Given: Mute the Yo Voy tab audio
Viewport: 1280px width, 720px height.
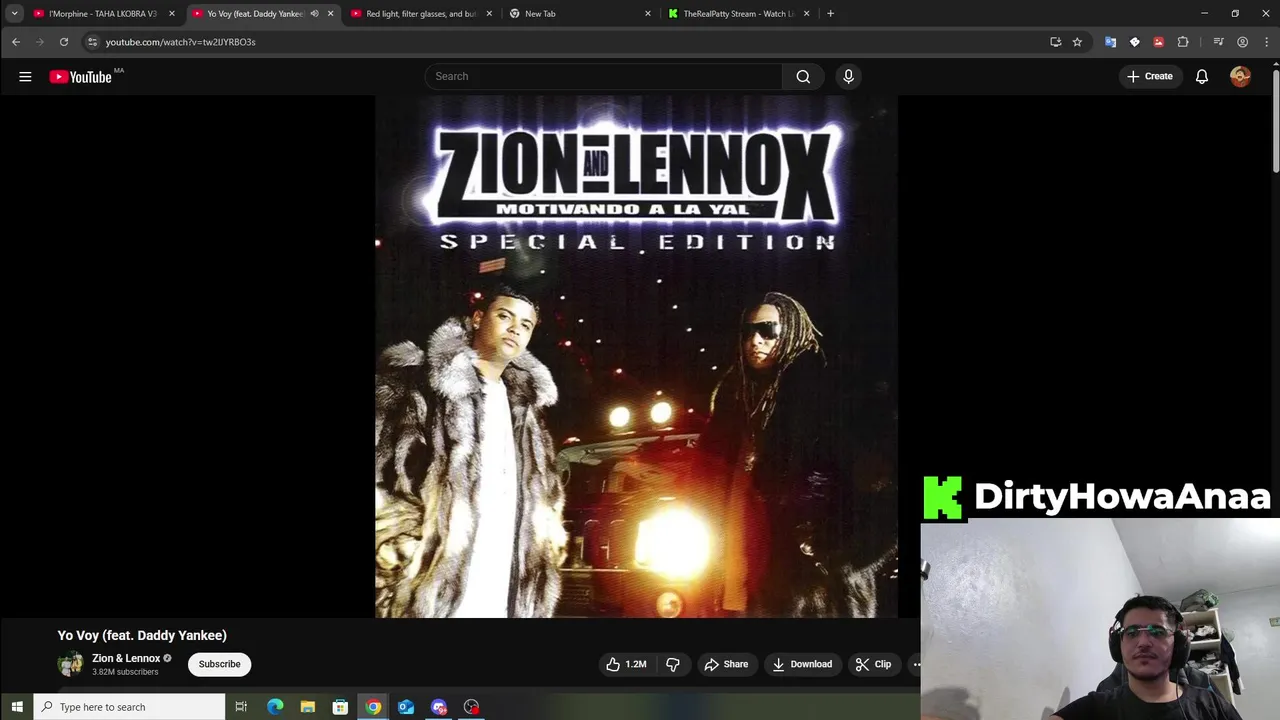Looking at the screenshot, I should click(314, 14).
